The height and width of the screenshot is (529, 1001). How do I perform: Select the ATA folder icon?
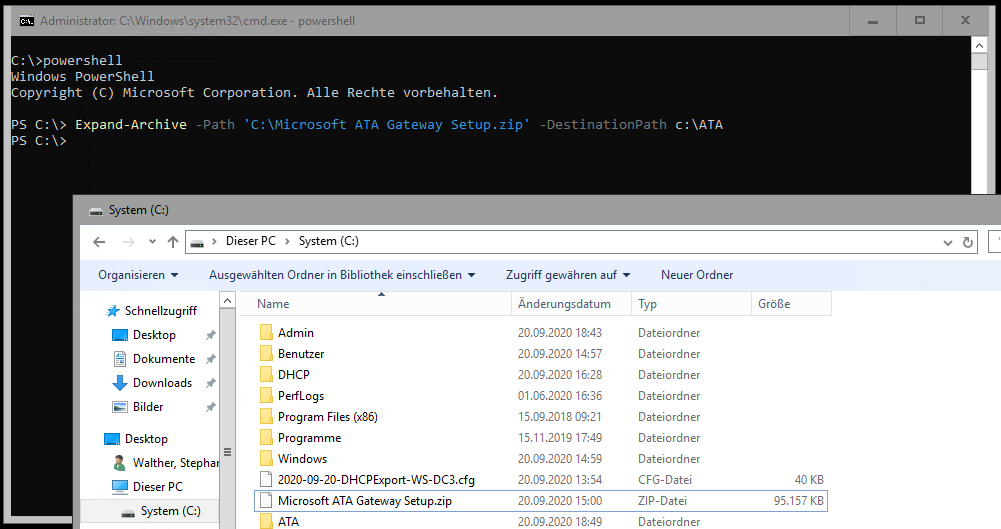point(266,522)
